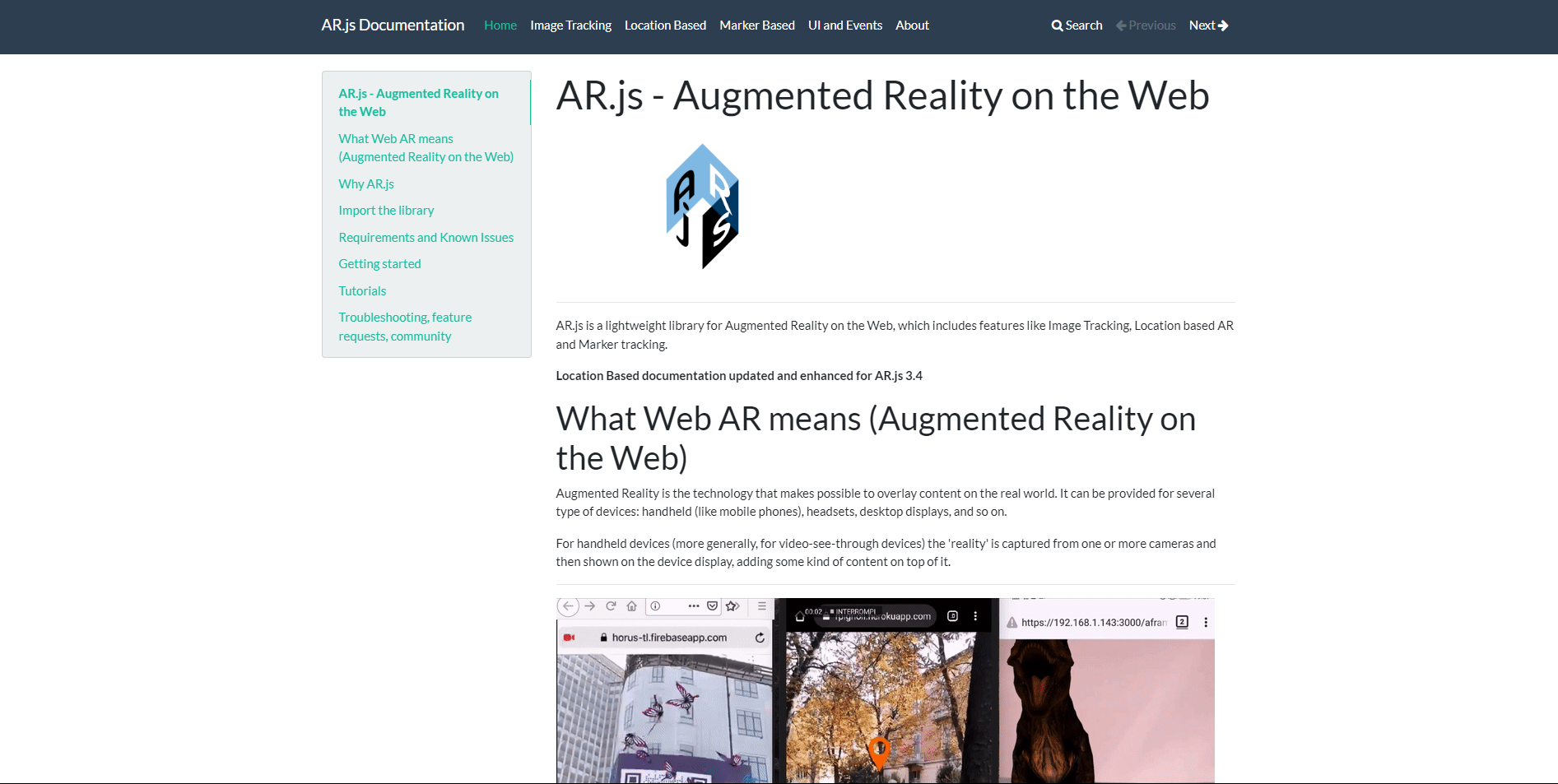Click forward arrow in demo browser screenshot
This screenshot has height=784, width=1558.
[x=590, y=606]
